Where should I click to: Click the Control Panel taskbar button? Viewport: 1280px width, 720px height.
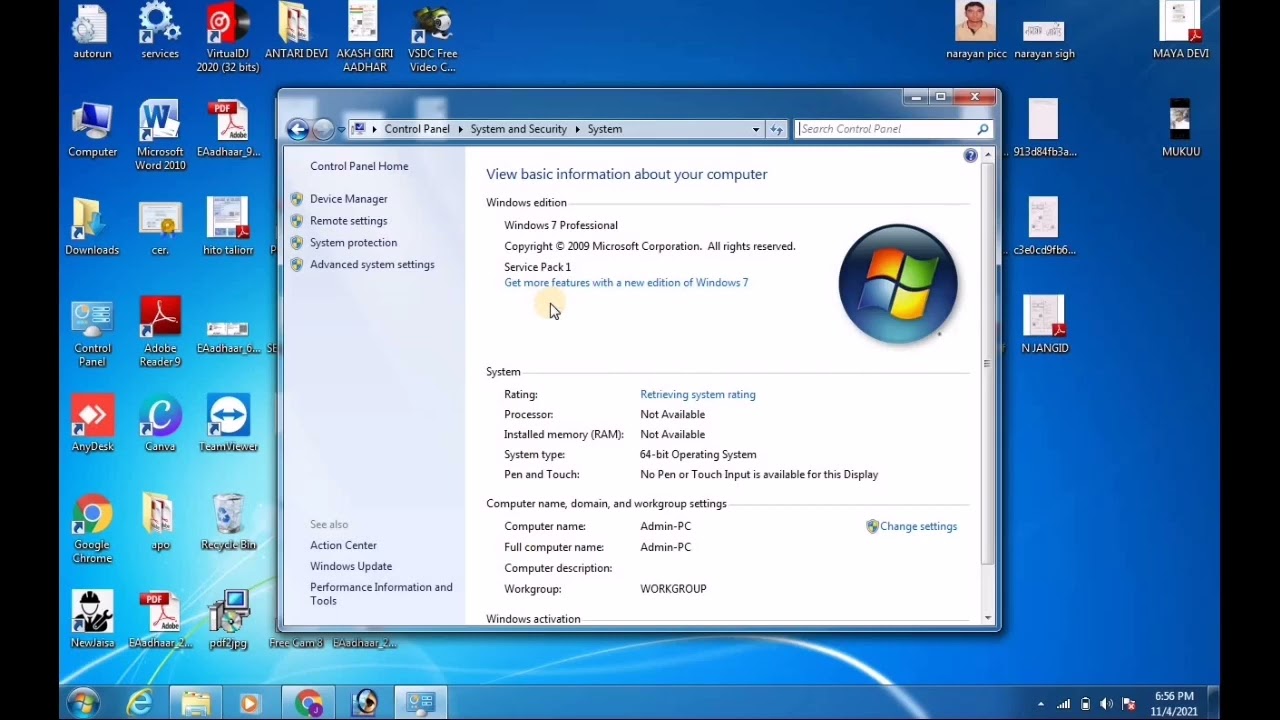pos(420,704)
